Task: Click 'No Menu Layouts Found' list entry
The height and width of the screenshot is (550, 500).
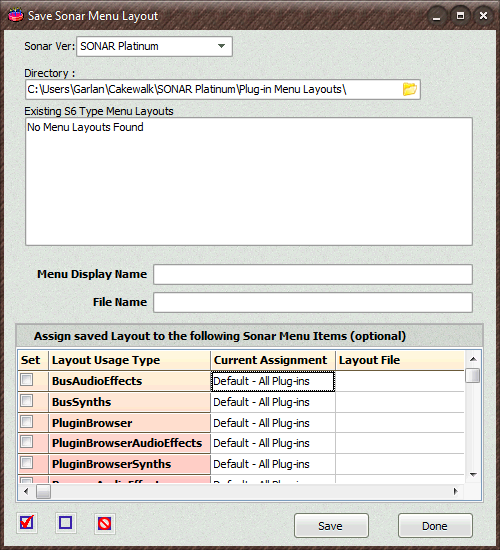Action: [x=85, y=127]
